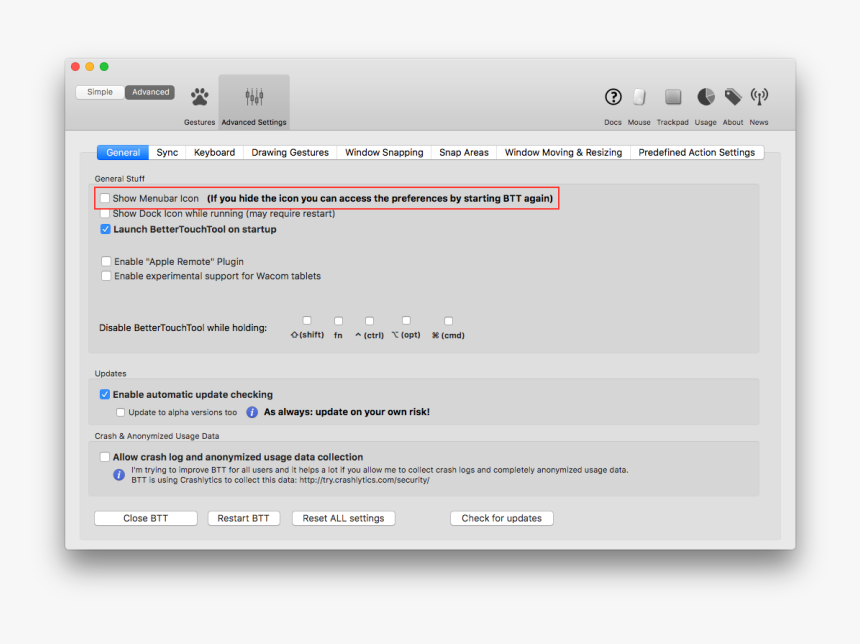Open Window Moving & Resizing tab
The image size is (860, 644).
click(x=563, y=152)
